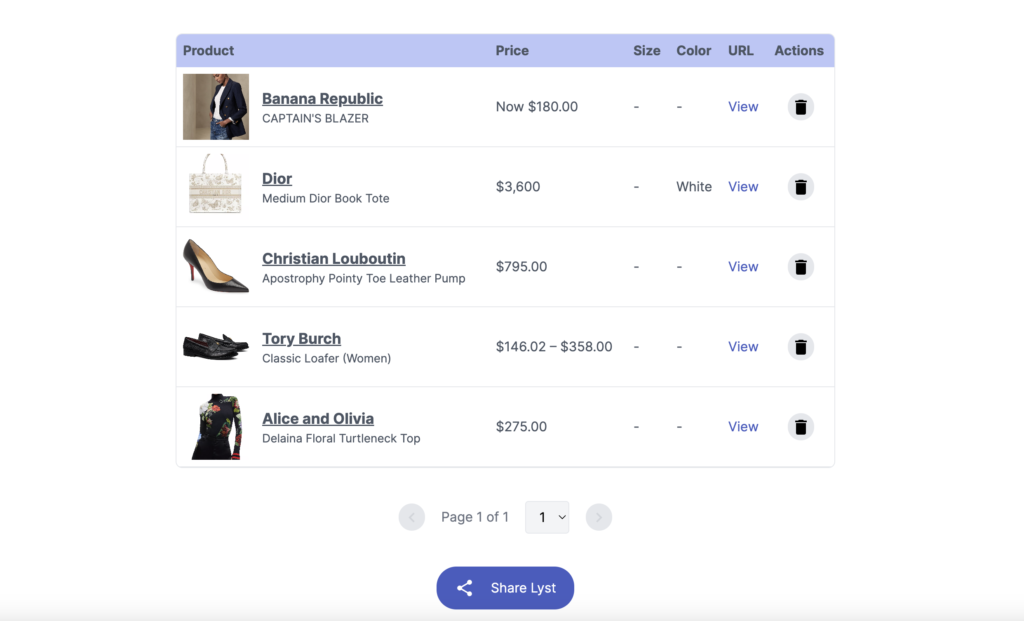View URL for Banana Republic blazer
1024x621 pixels.
tap(743, 107)
